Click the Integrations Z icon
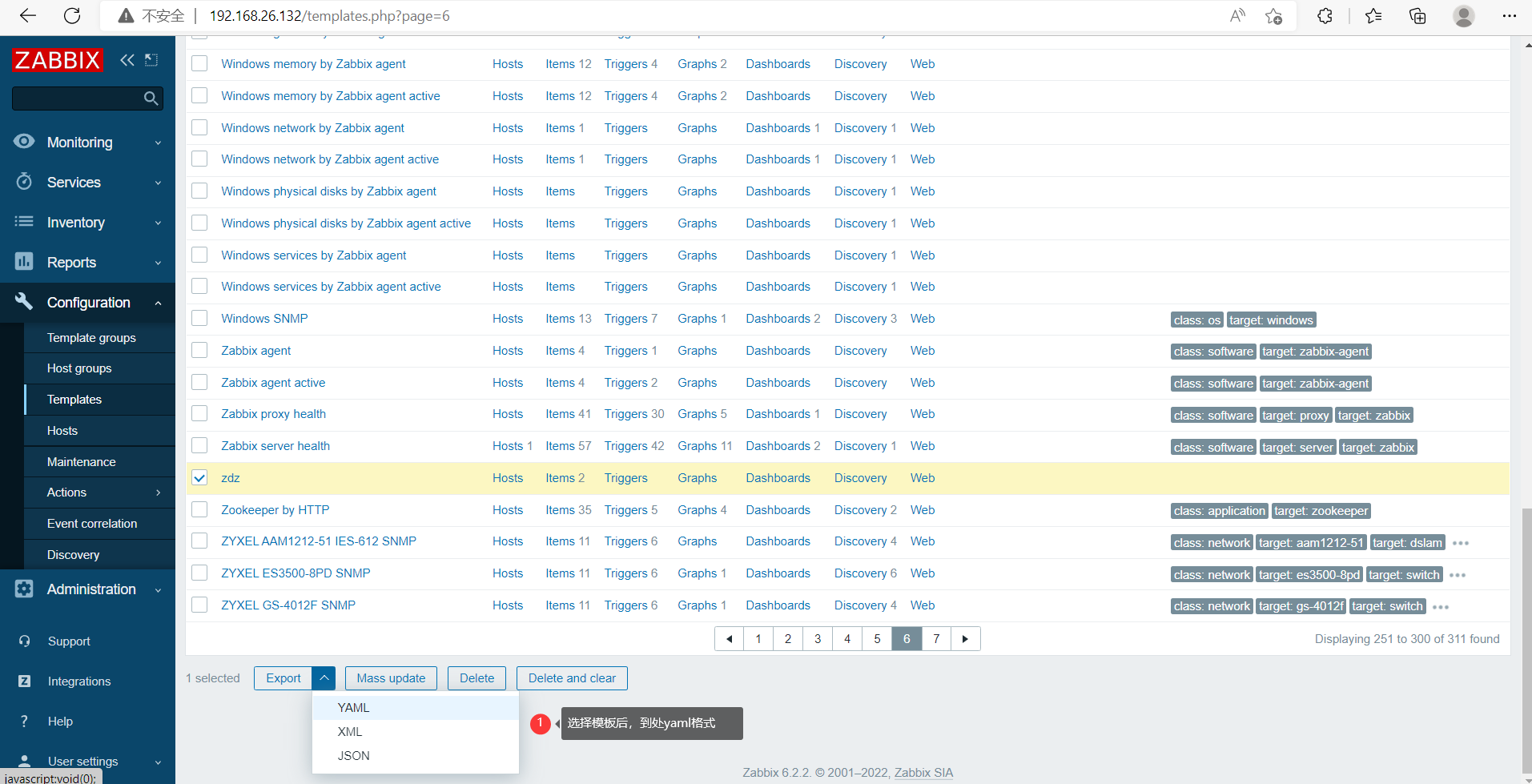Viewport: 1532px width, 784px height. click(24, 681)
